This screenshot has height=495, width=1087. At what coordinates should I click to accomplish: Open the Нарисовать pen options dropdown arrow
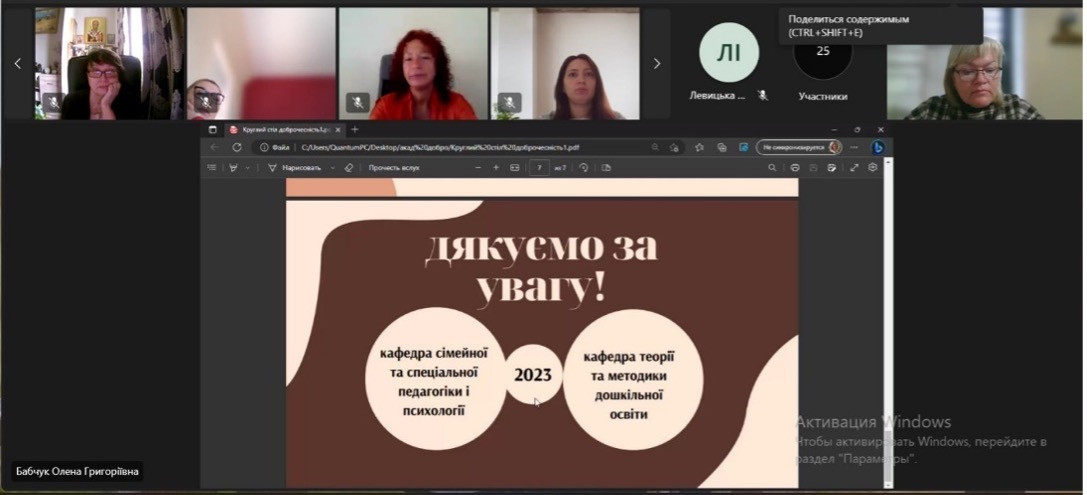pyautogui.click(x=332, y=167)
